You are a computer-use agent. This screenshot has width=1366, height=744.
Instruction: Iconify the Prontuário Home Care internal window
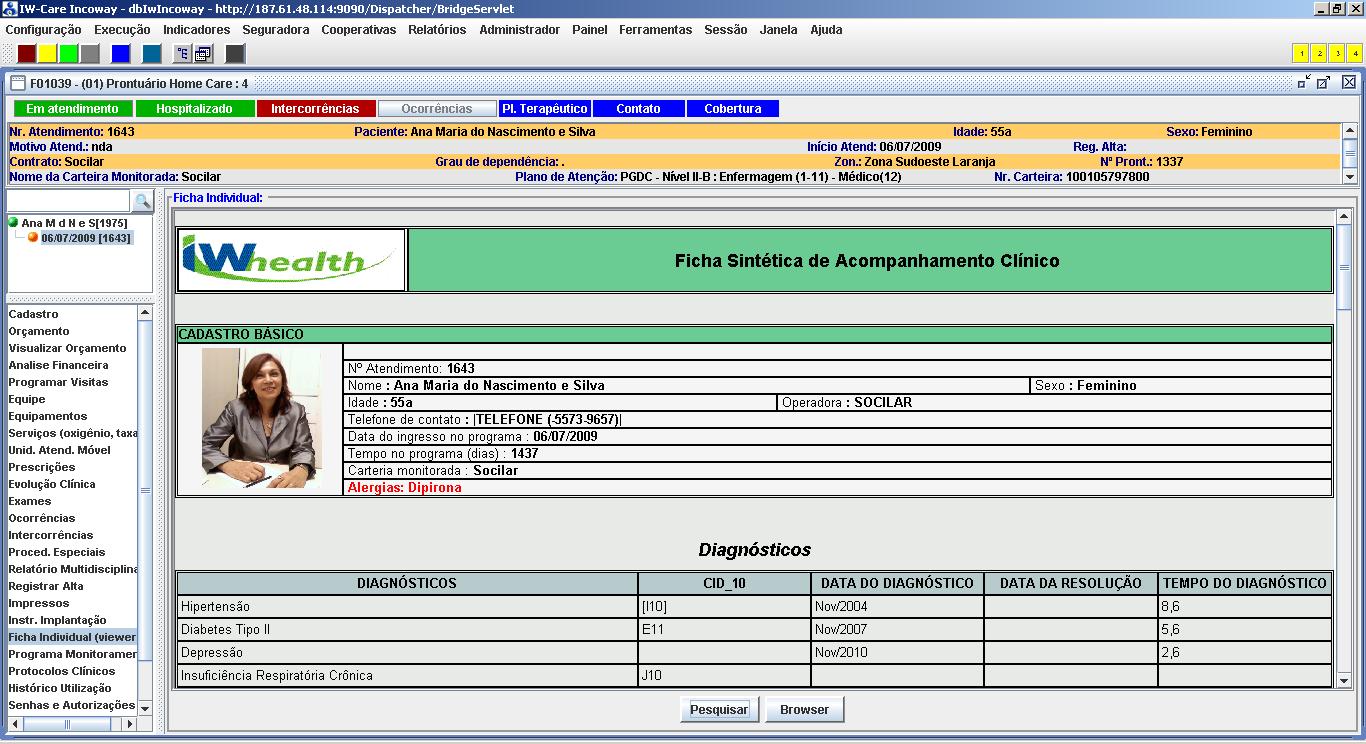point(1304,83)
